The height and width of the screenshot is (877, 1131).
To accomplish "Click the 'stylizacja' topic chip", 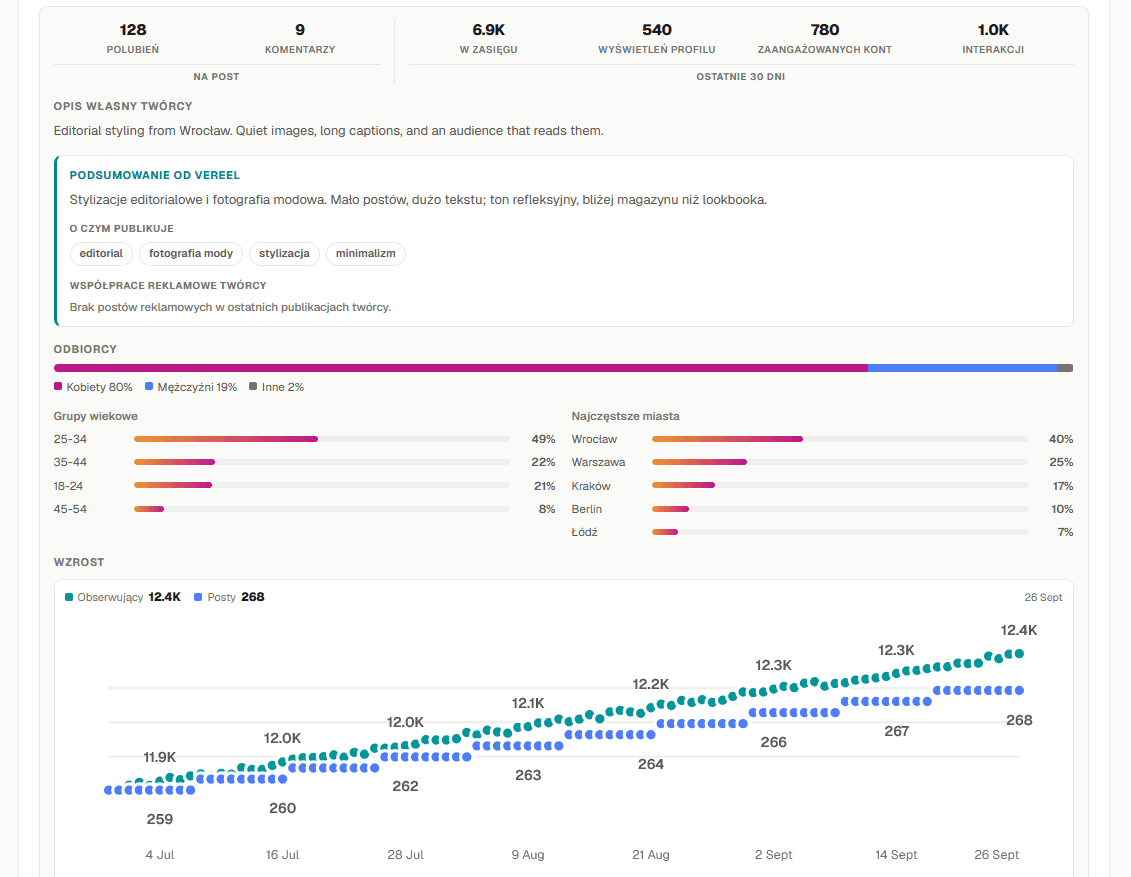I will [x=284, y=254].
